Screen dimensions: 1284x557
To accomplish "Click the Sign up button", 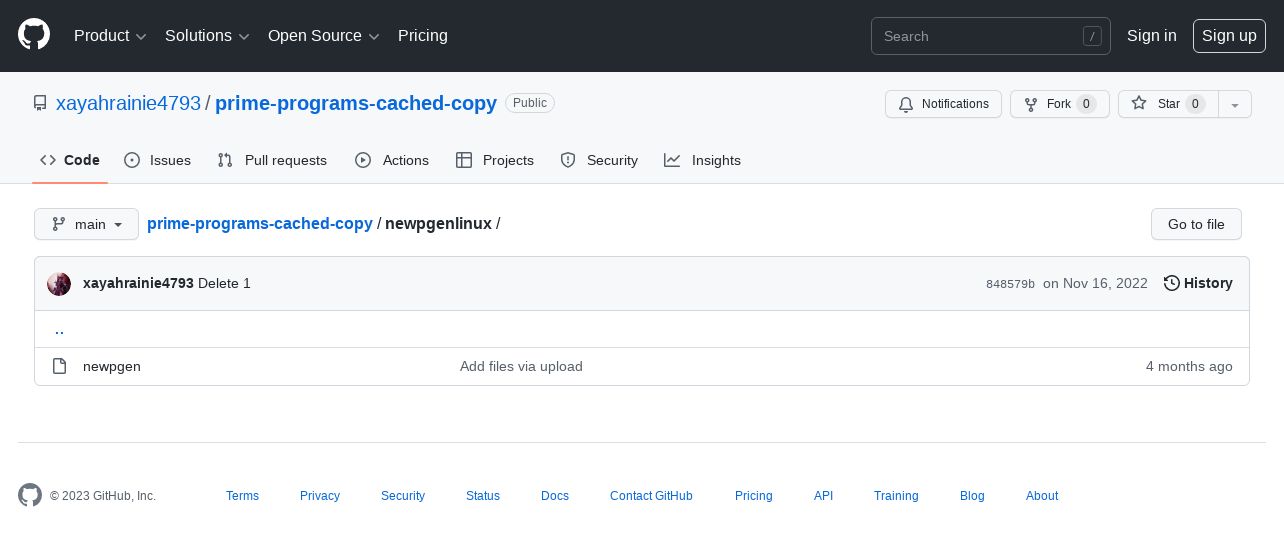I will [x=1229, y=36].
